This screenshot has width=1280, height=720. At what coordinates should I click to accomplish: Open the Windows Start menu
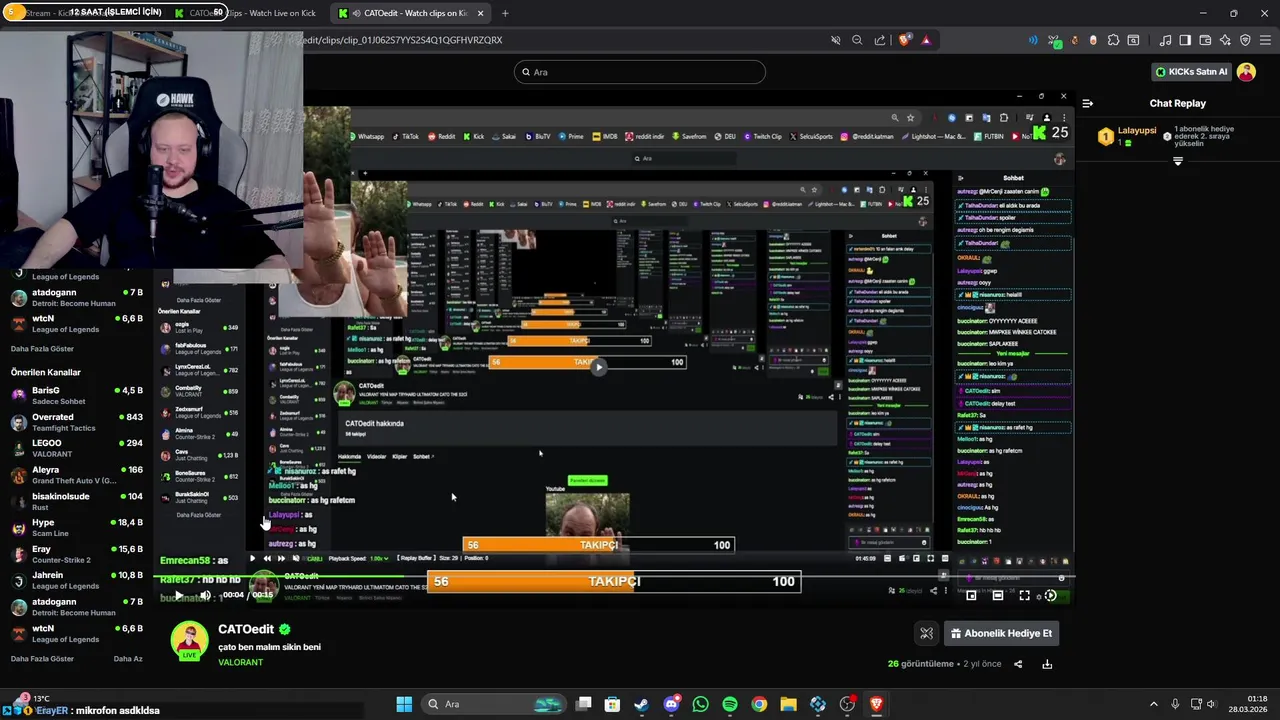(x=404, y=704)
